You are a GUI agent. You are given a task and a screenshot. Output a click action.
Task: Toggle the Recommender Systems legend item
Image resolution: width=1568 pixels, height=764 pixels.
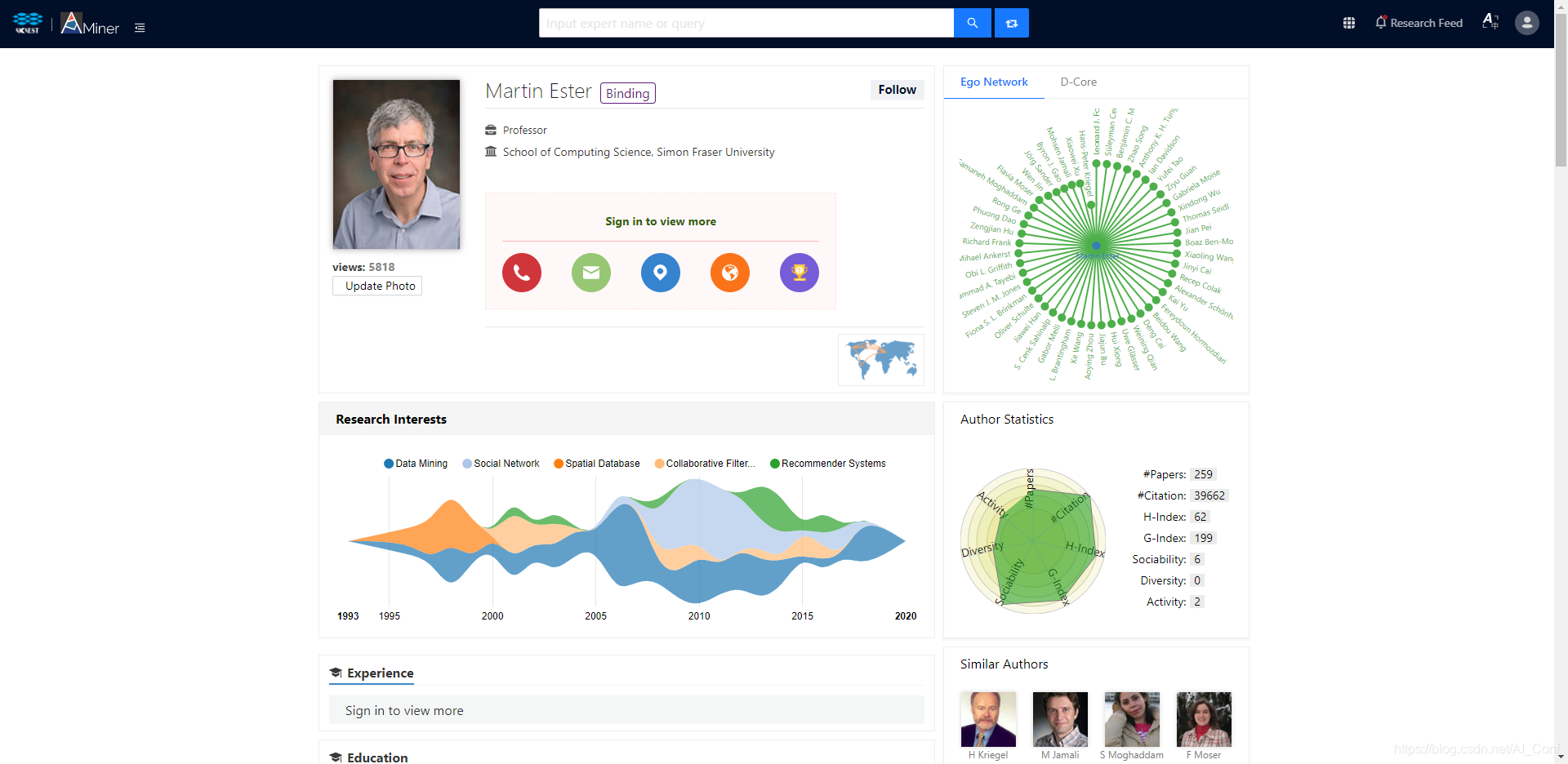coord(828,464)
